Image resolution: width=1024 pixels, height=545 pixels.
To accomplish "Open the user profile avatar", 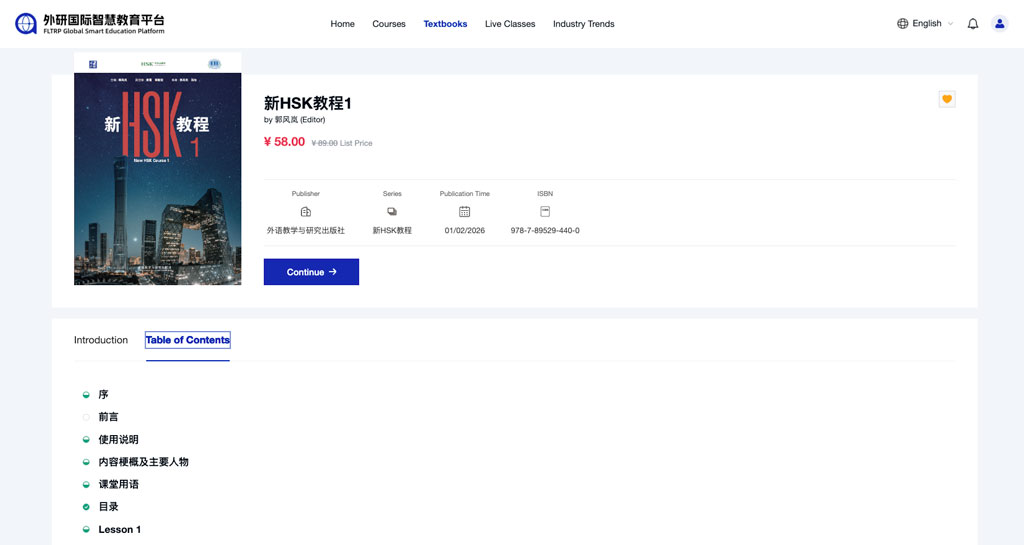I will tap(999, 24).
